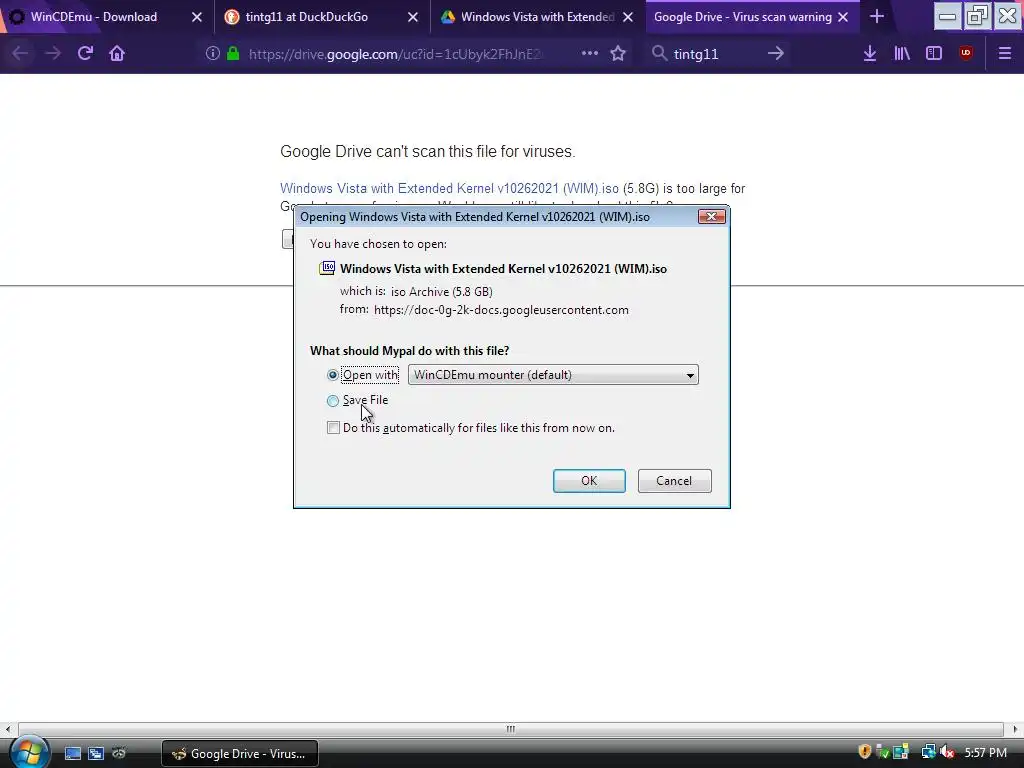Open the 5:57 PM system clock

pyautogui.click(x=985, y=753)
